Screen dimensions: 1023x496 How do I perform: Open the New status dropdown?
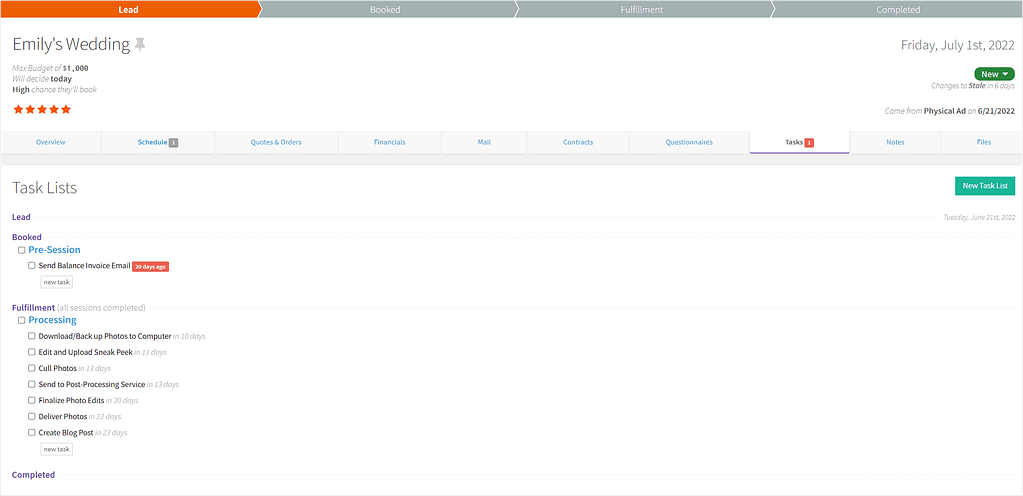coord(994,74)
